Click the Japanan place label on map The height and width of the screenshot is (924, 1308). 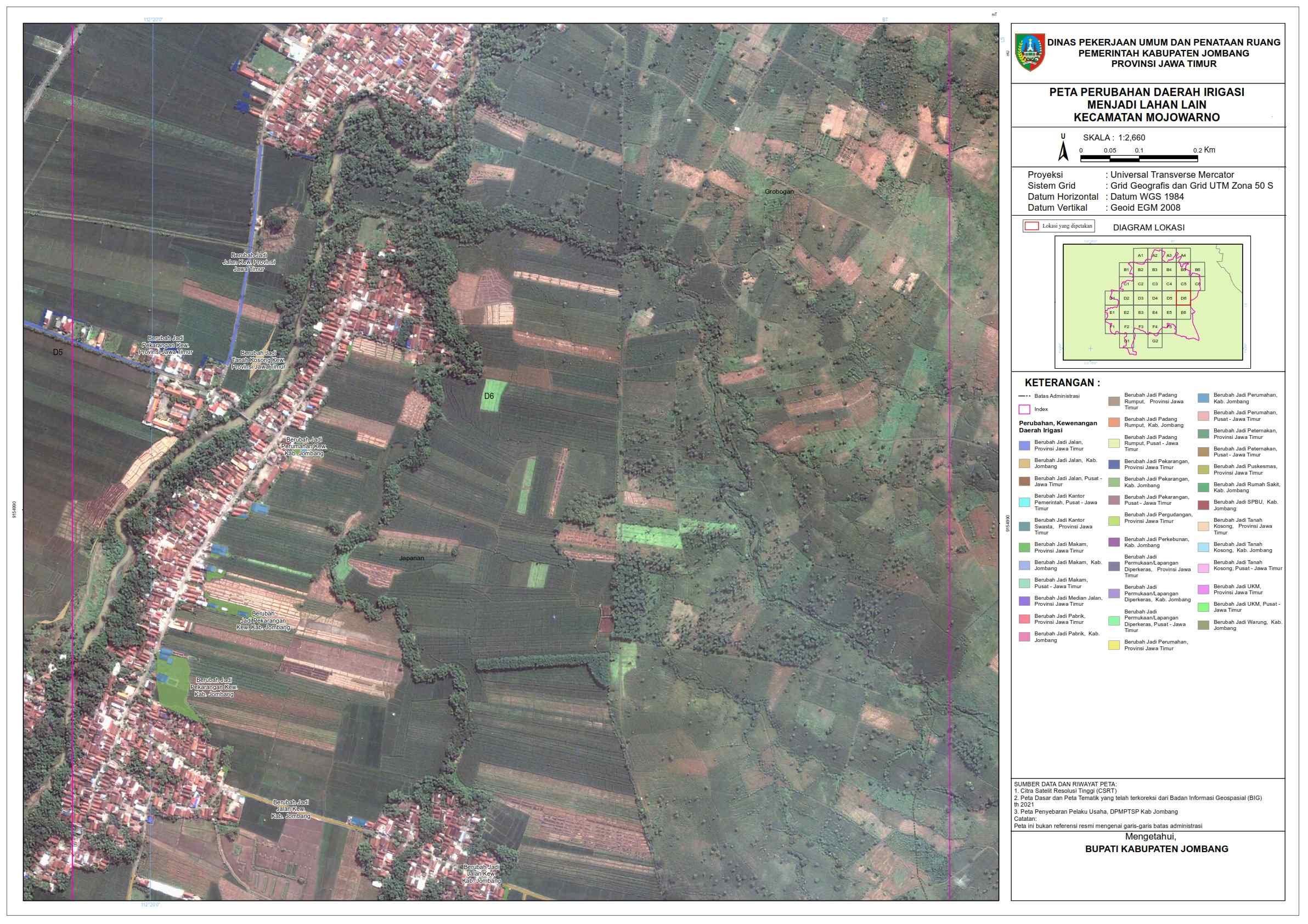411,558
